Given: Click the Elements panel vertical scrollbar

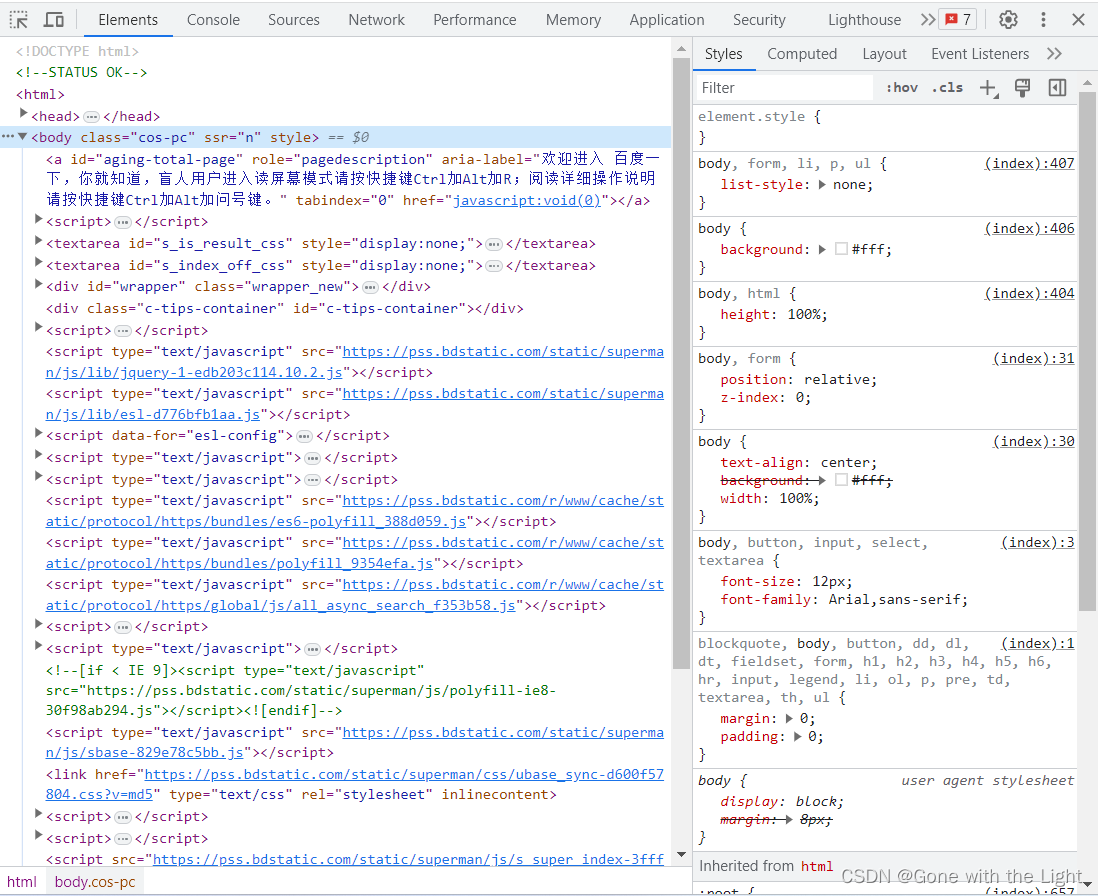Looking at the screenshot, I should tap(681, 364).
